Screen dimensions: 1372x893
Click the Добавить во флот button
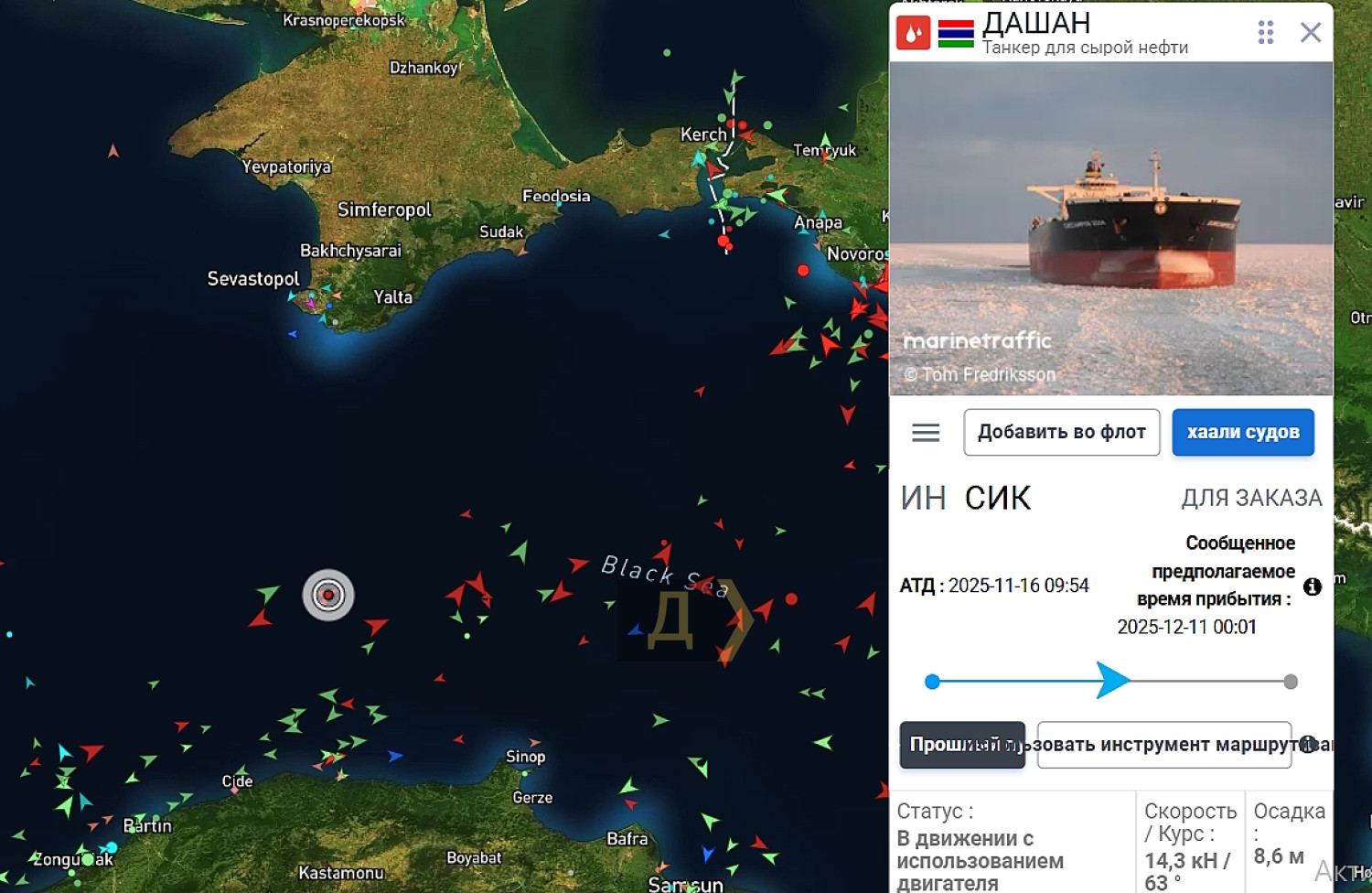1062,432
